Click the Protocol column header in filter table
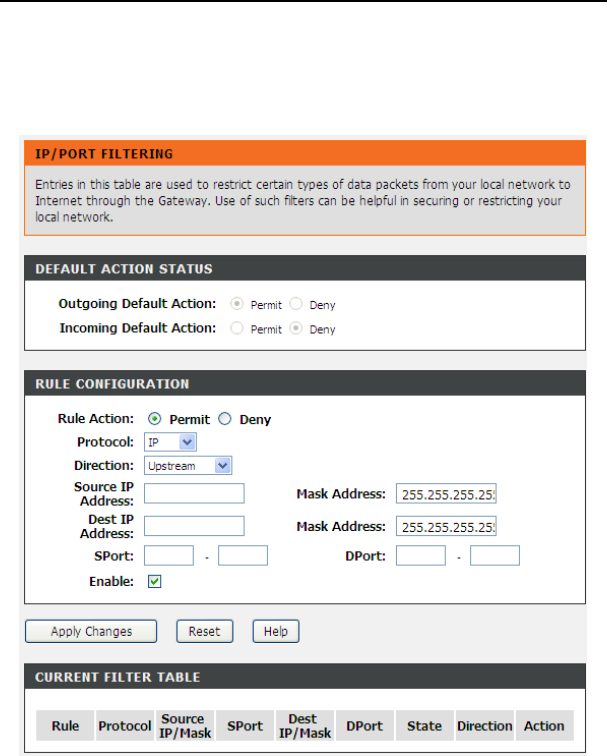The height and width of the screenshot is (756, 607). coord(125,725)
